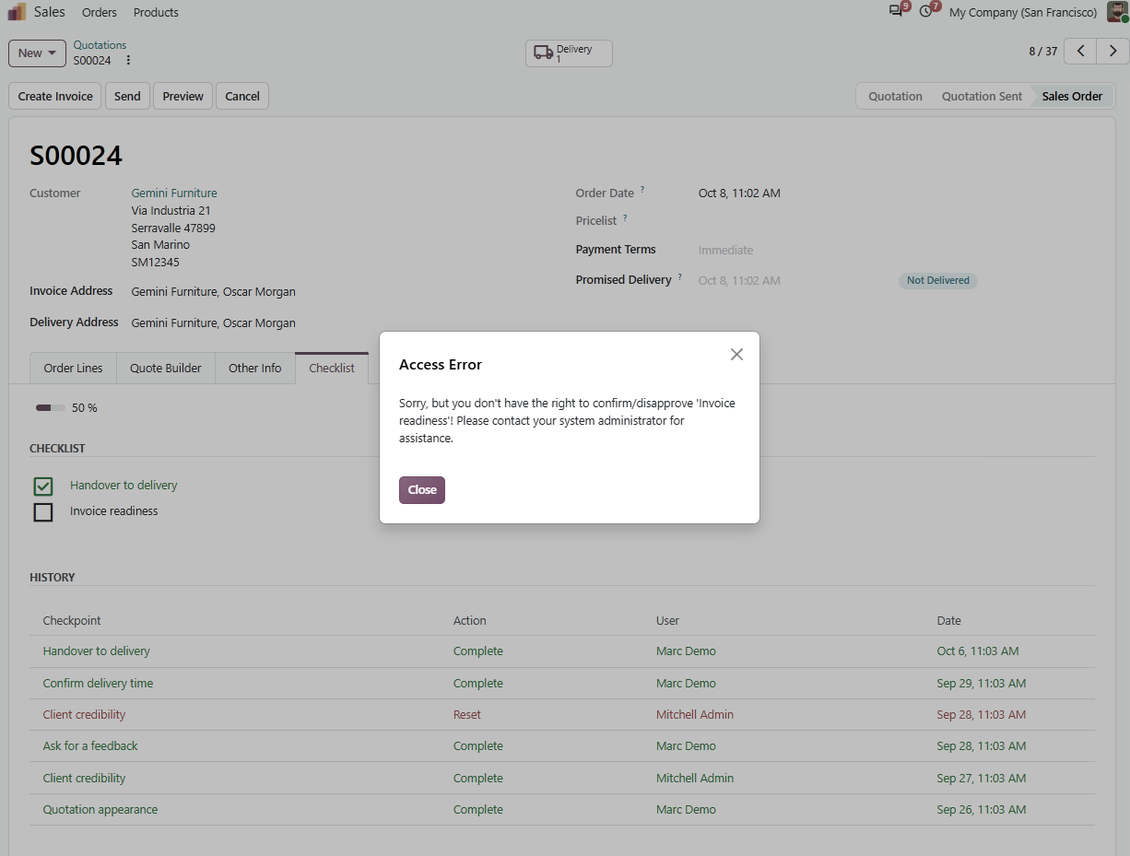Go to previous record arrow
Viewport: 1130px width, 856px height.
coord(1080,51)
